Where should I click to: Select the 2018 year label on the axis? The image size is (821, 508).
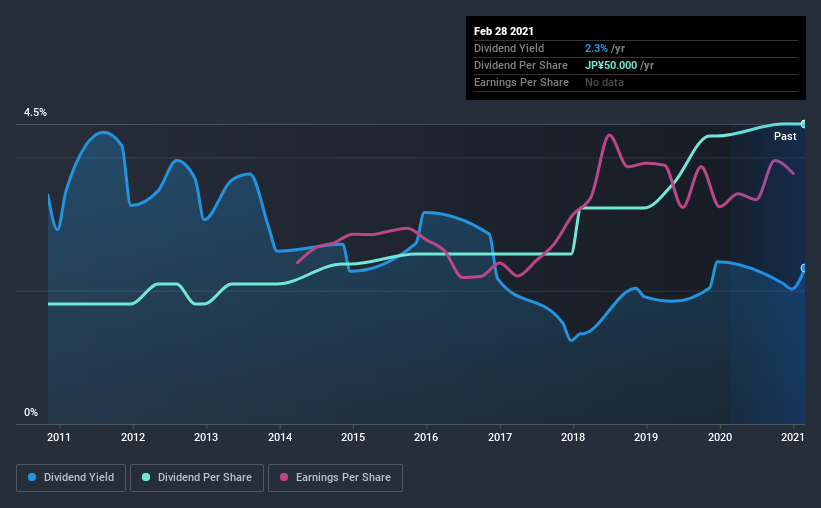click(x=573, y=437)
